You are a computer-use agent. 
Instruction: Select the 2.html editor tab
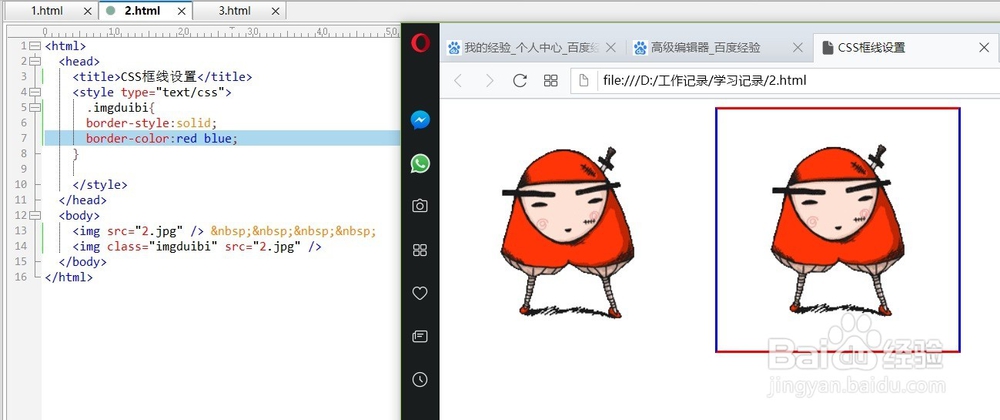[x=142, y=11]
